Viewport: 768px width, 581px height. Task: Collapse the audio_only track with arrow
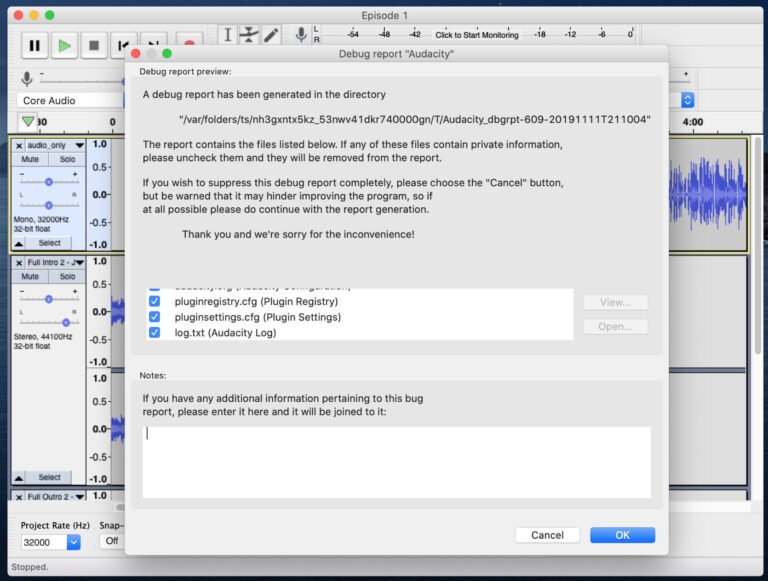19,243
